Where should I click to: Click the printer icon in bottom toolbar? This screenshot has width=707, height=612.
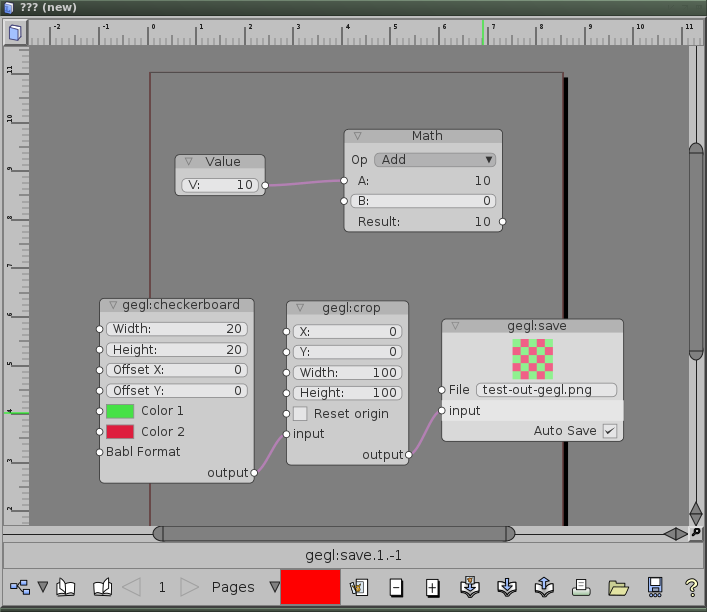pos(581,588)
